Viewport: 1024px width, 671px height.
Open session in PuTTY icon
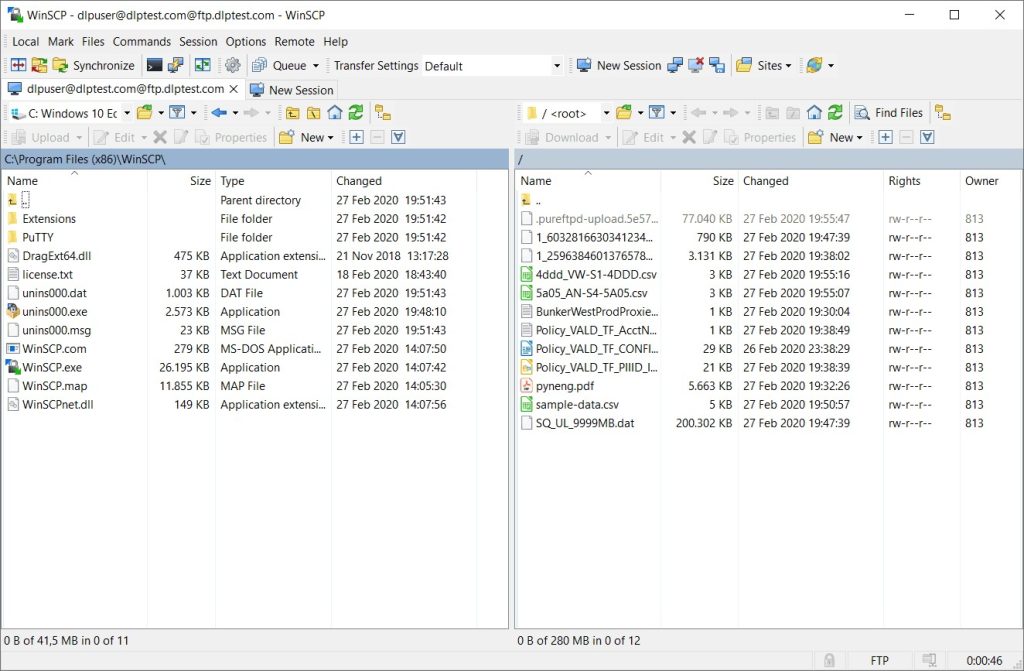point(175,65)
